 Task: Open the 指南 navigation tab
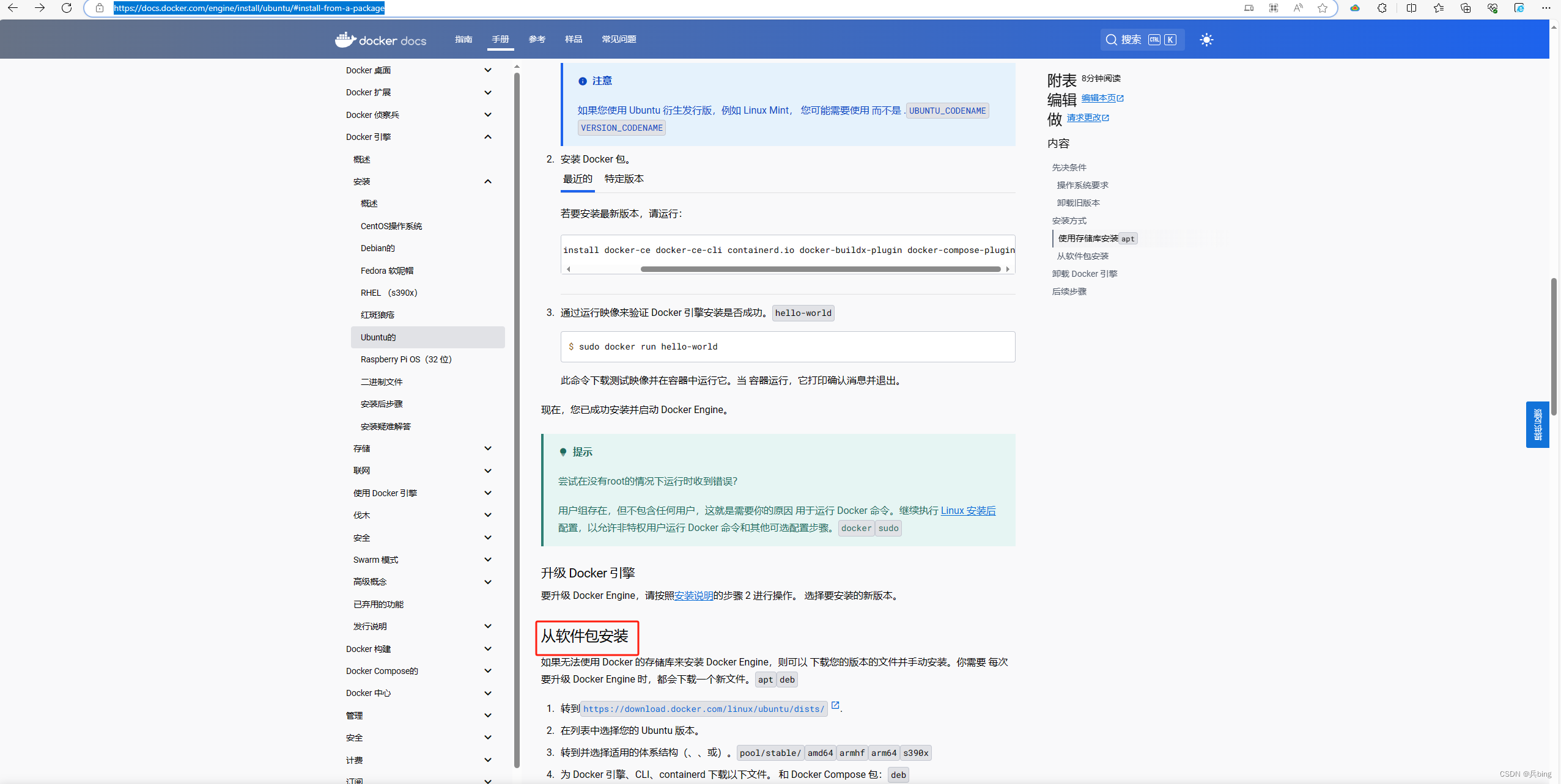tap(463, 39)
